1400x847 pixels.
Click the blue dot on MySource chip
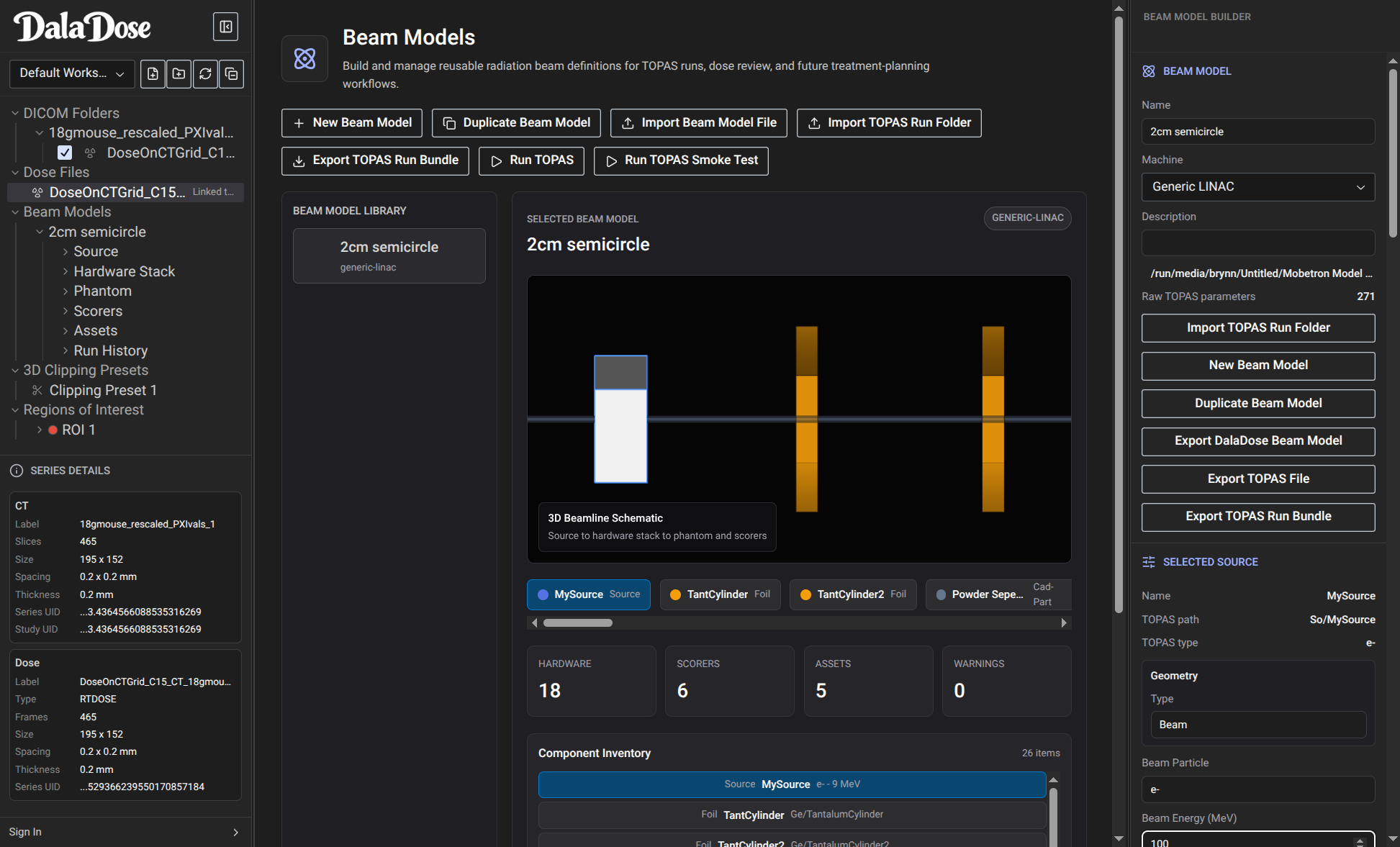click(x=543, y=594)
